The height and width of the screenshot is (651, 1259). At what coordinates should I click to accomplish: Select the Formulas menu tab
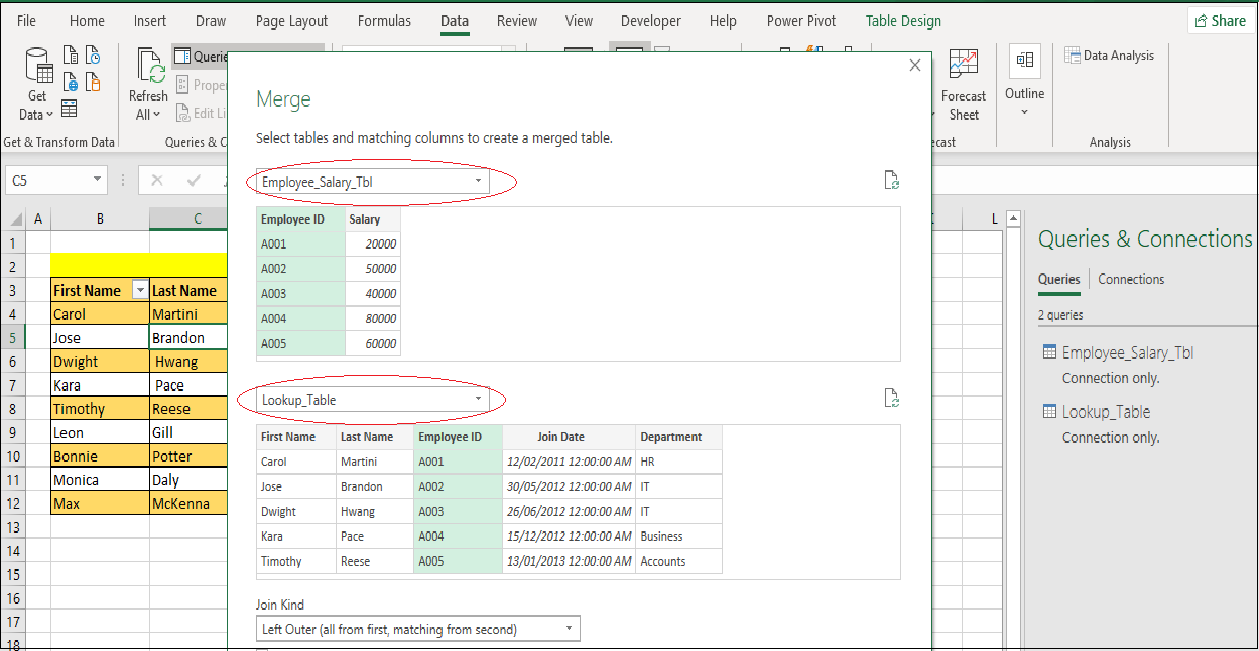384,20
